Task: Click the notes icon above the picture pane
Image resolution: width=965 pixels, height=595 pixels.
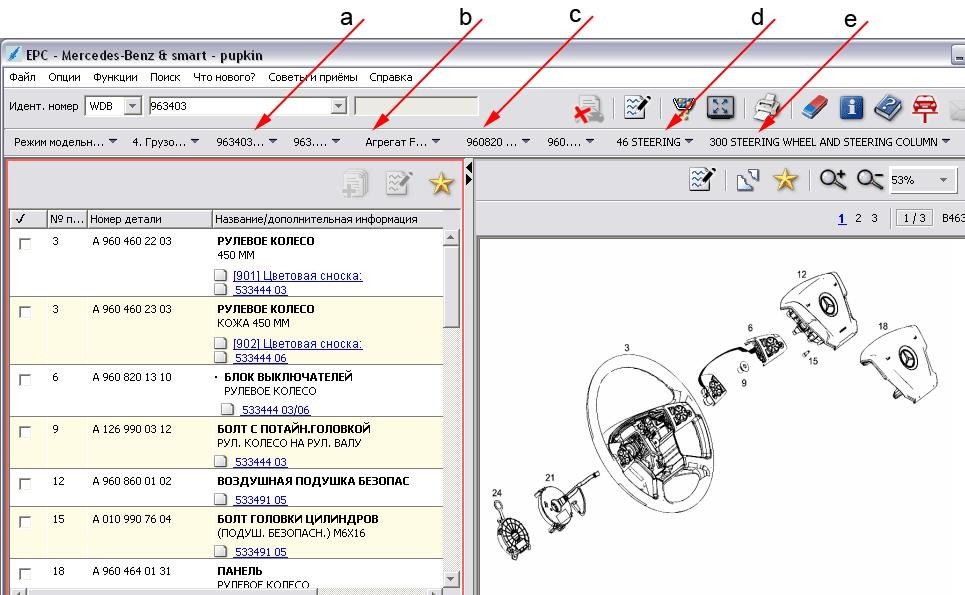Action: point(702,179)
